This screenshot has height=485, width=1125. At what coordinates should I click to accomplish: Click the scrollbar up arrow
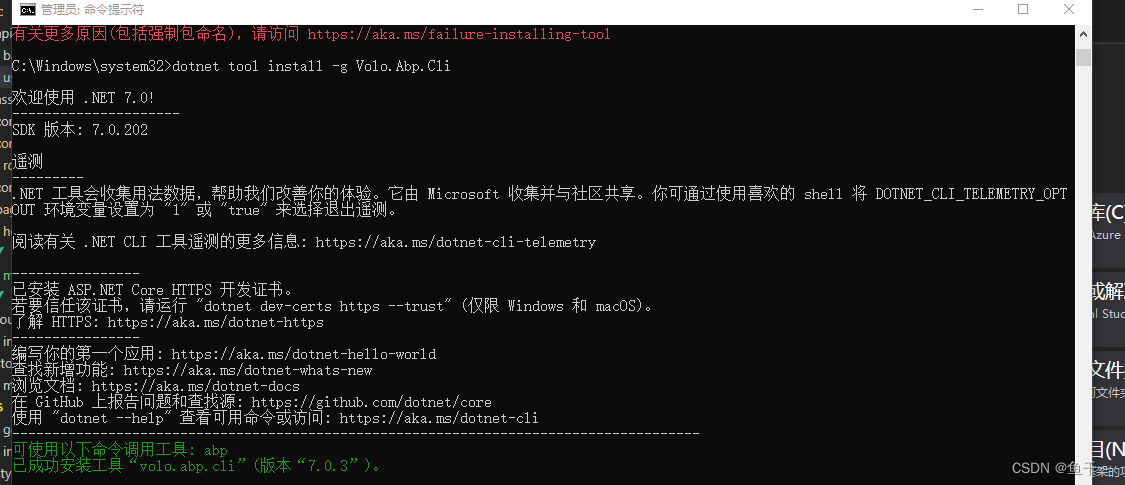[1083, 33]
